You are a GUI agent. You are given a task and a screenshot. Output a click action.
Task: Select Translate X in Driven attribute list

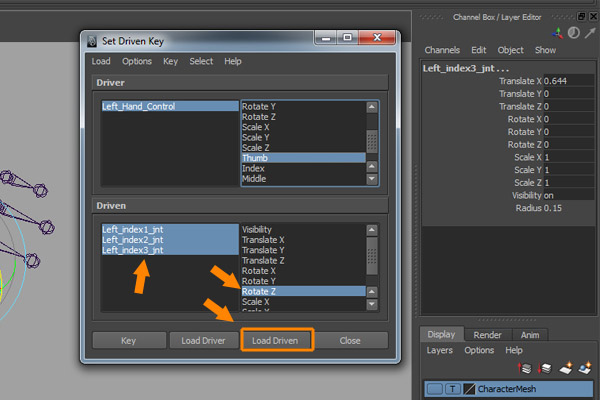coord(303,240)
